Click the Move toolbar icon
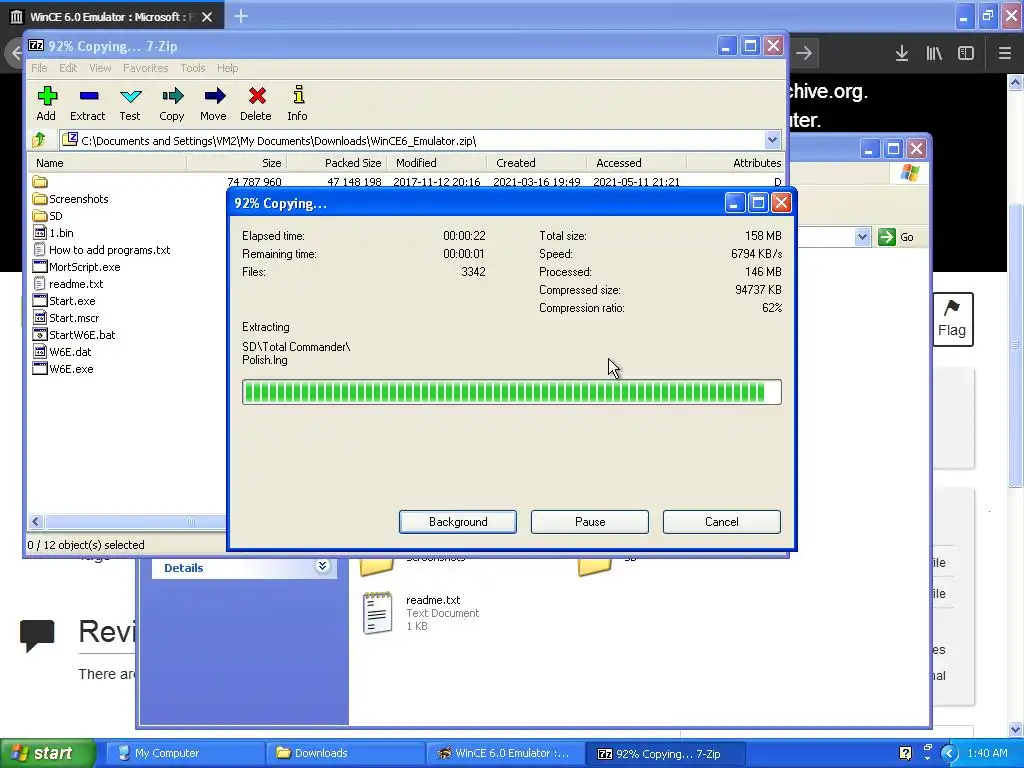The image size is (1024, 768). (214, 104)
